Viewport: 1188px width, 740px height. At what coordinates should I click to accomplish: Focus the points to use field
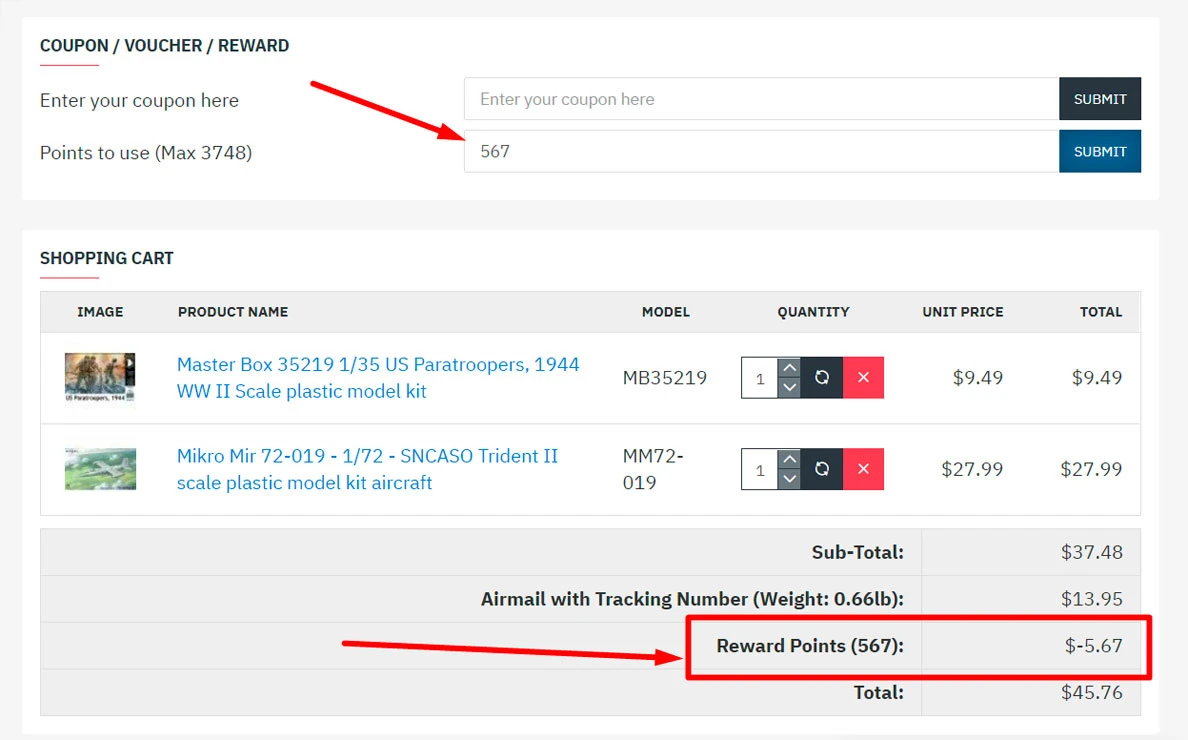(760, 151)
